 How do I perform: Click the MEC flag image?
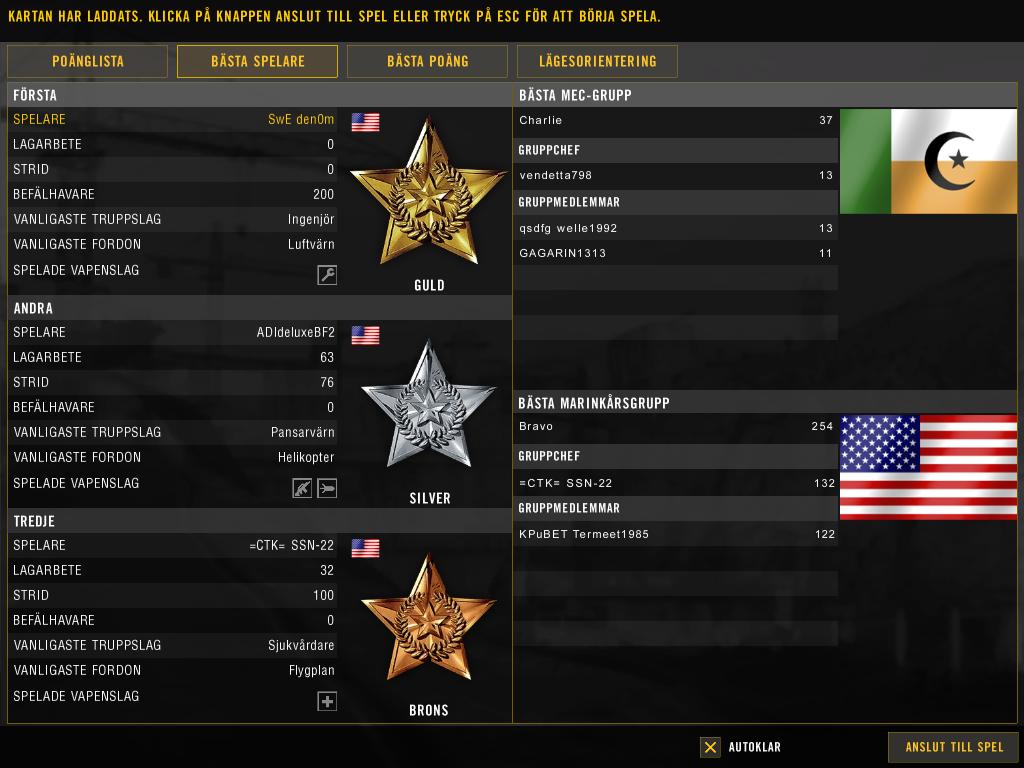(x=928, y=161)
